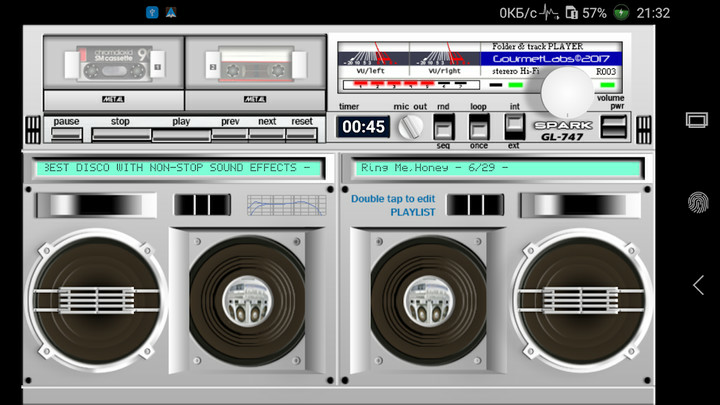Tap the red LED level indicator strip
Viewport: 720px width, 405px height.
pyautogui.click(x=411, y=85)
